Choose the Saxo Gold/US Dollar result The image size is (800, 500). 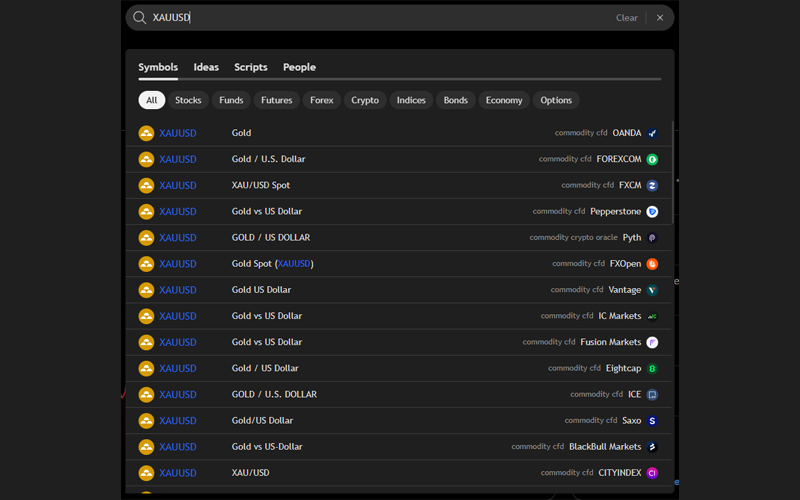click(x=400, y=421)
